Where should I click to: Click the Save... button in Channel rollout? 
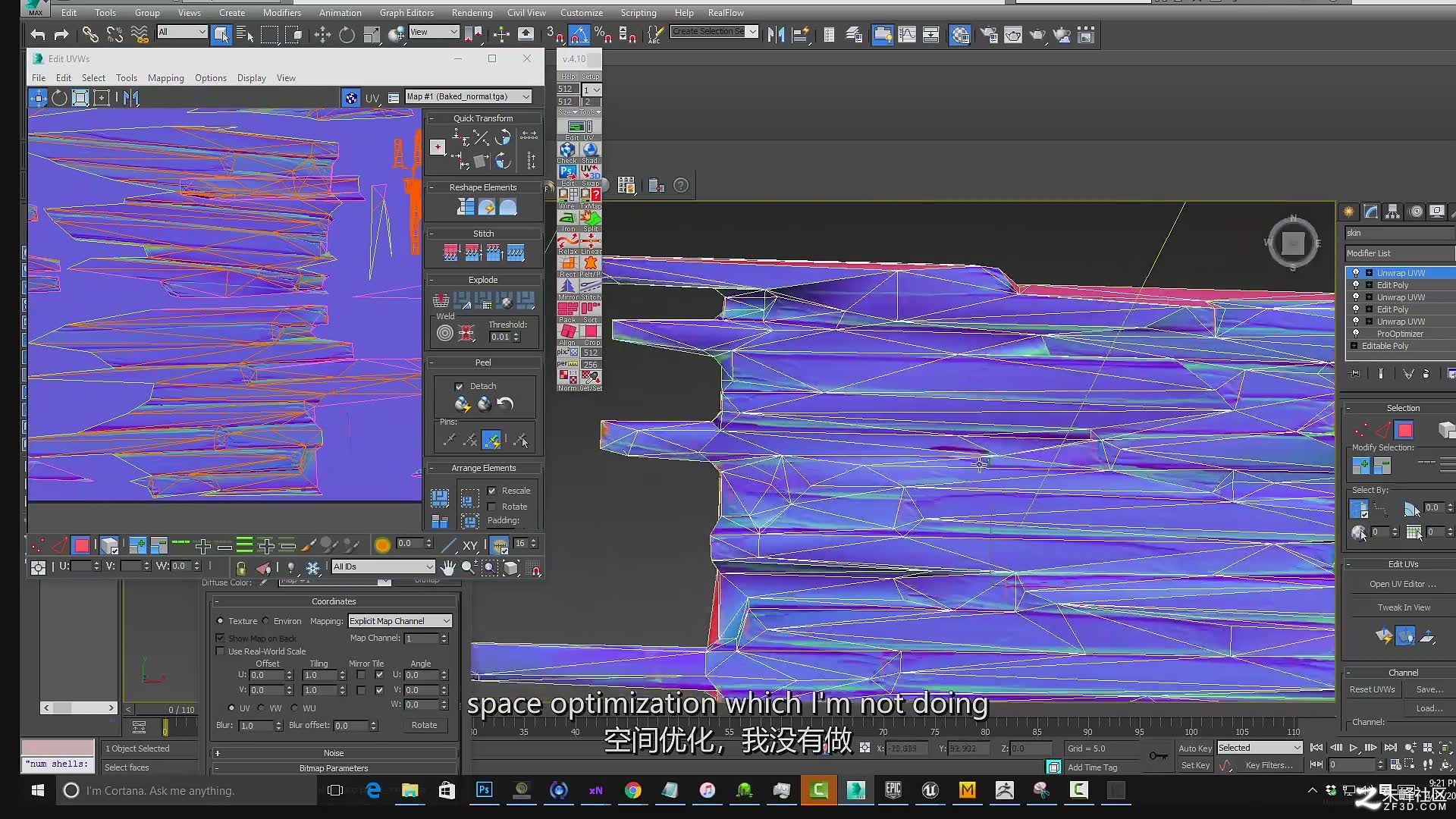click(x=1429, y=689)
